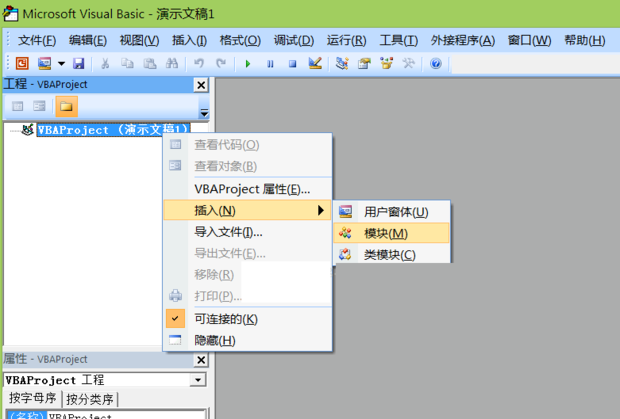
Task: Open the Object Browser toolbar icon
Action: [386, 63]
